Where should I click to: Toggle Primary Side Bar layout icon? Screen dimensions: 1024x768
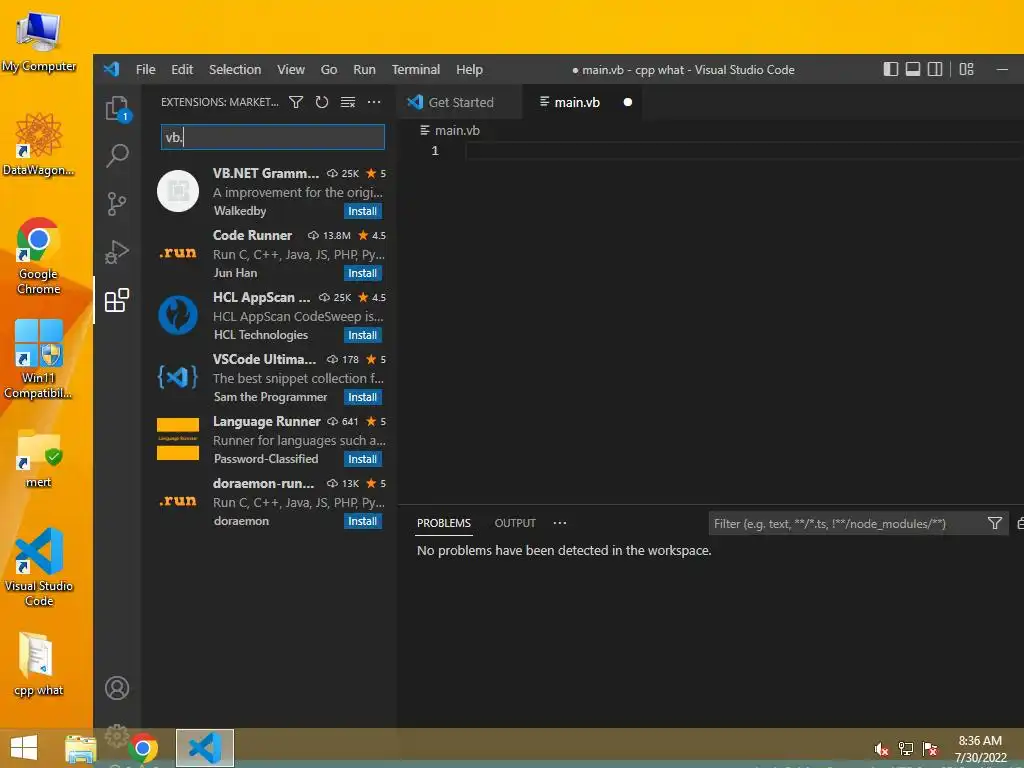click(891, 69)
